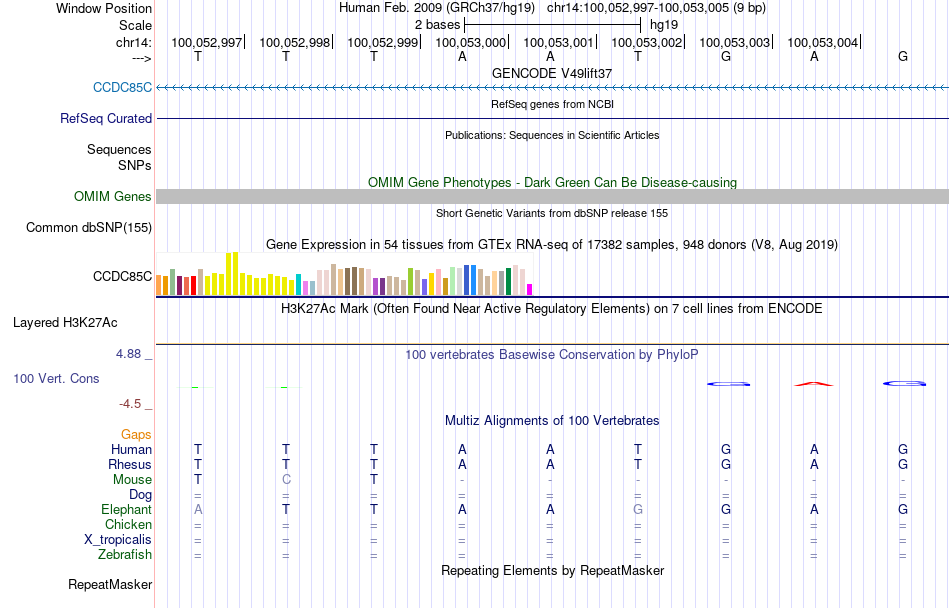Select the Elephant alignment row label
Screen dimensions: 950x608
(127, 510)
